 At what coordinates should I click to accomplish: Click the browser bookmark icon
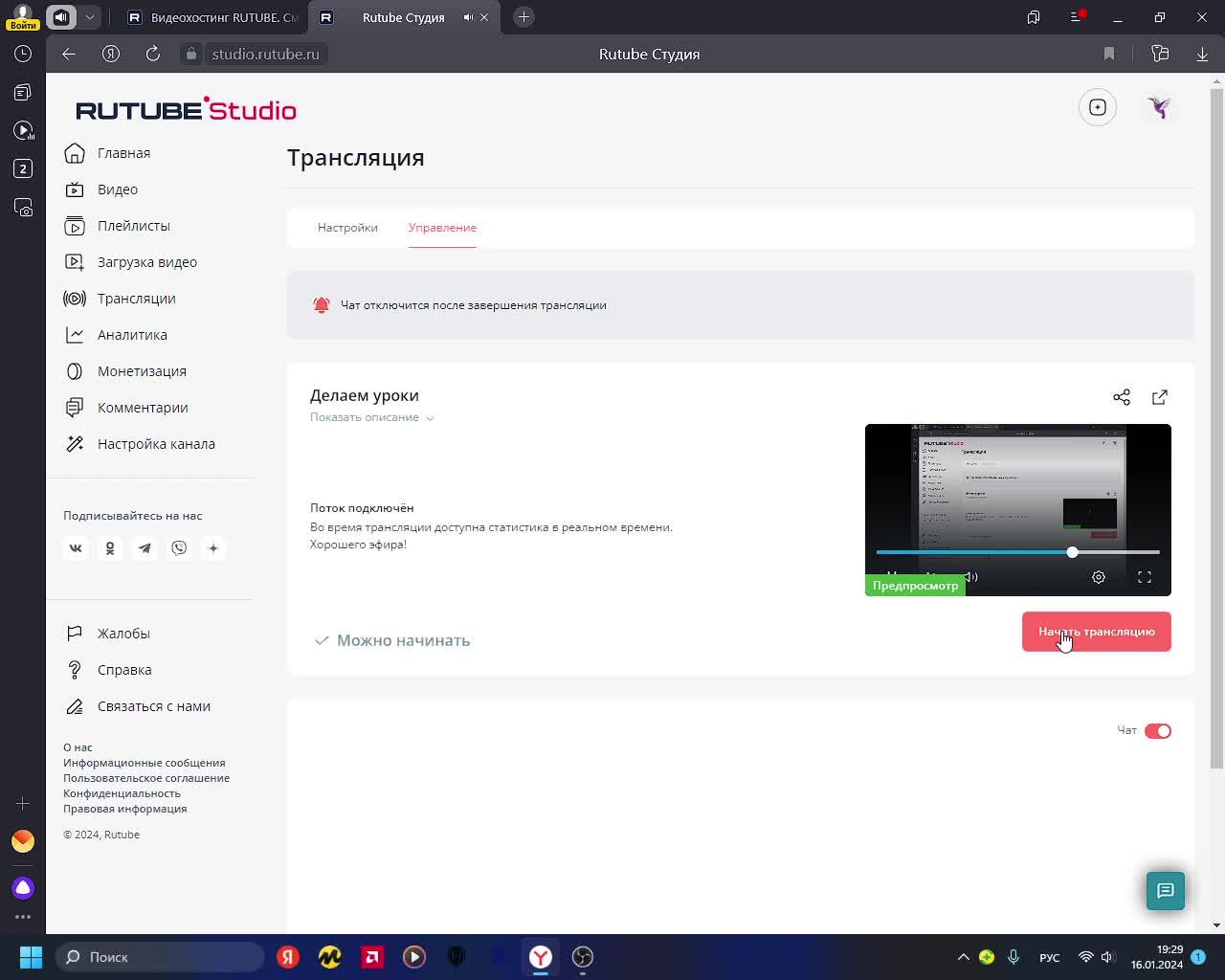[1109, 54]
